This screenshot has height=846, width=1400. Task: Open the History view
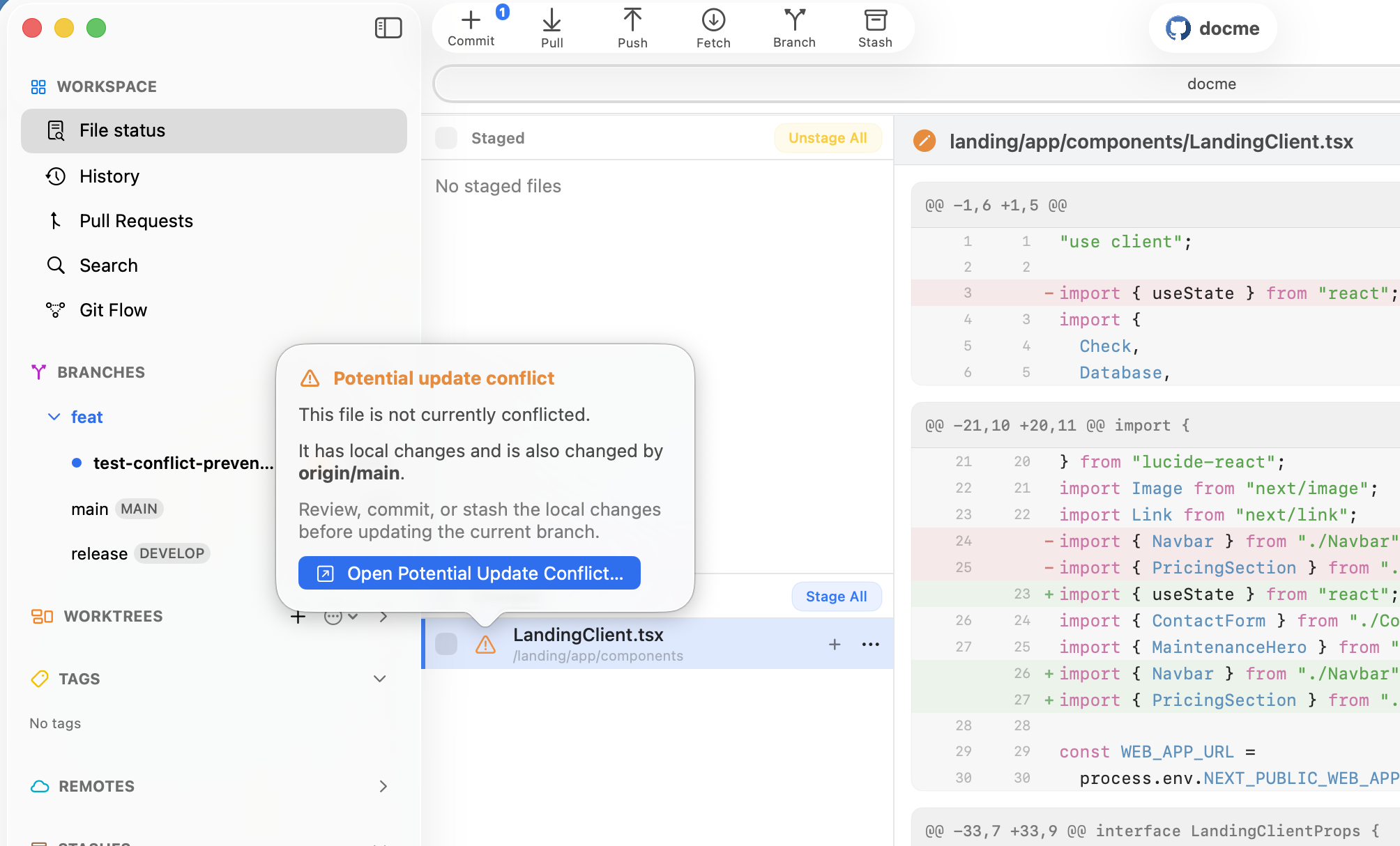pos(214,176)
